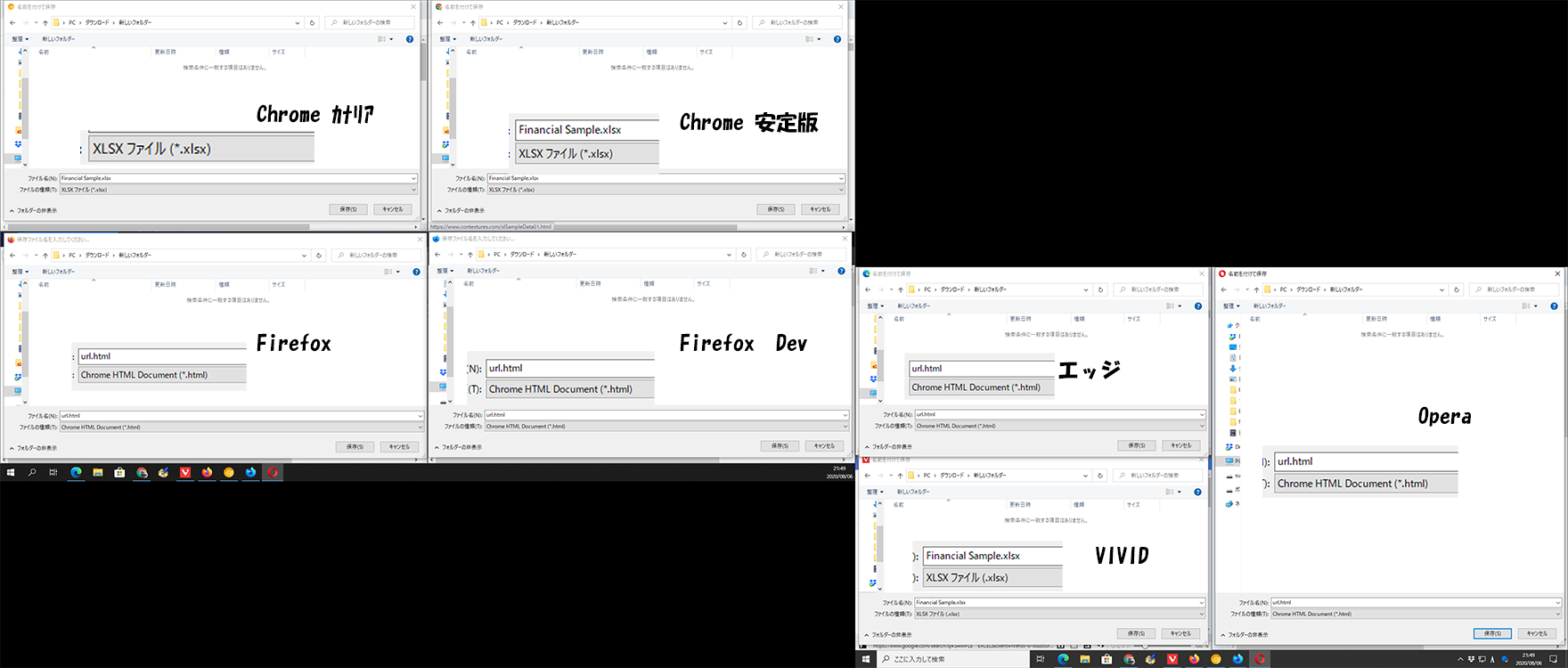Screen dimensions: 1568x668
Task: Open help in Firefox save dialog
Action: [x=416, y=272]
